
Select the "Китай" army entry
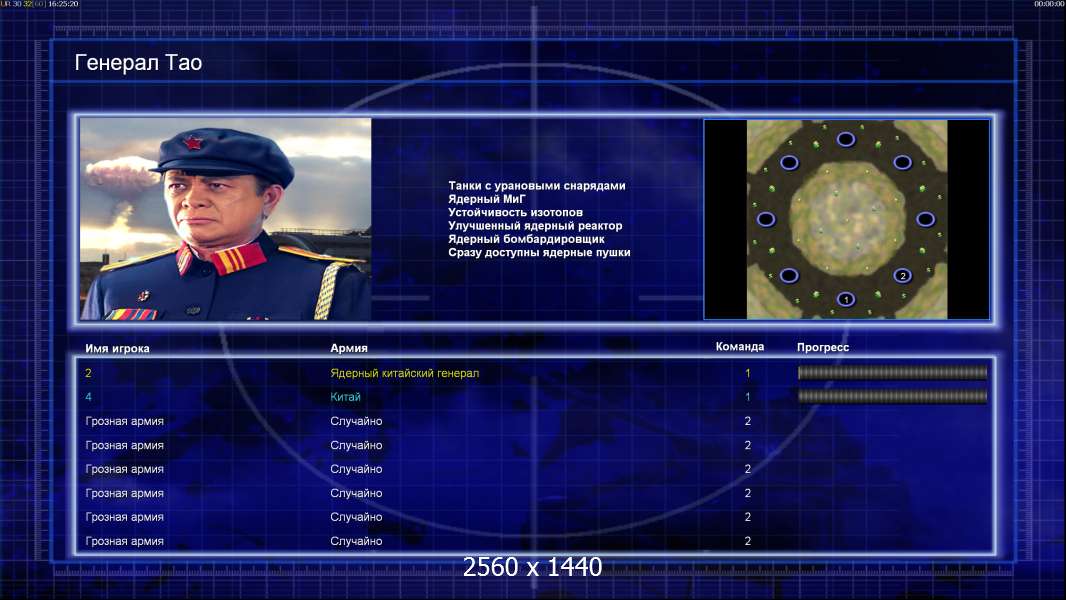point(345,397)
